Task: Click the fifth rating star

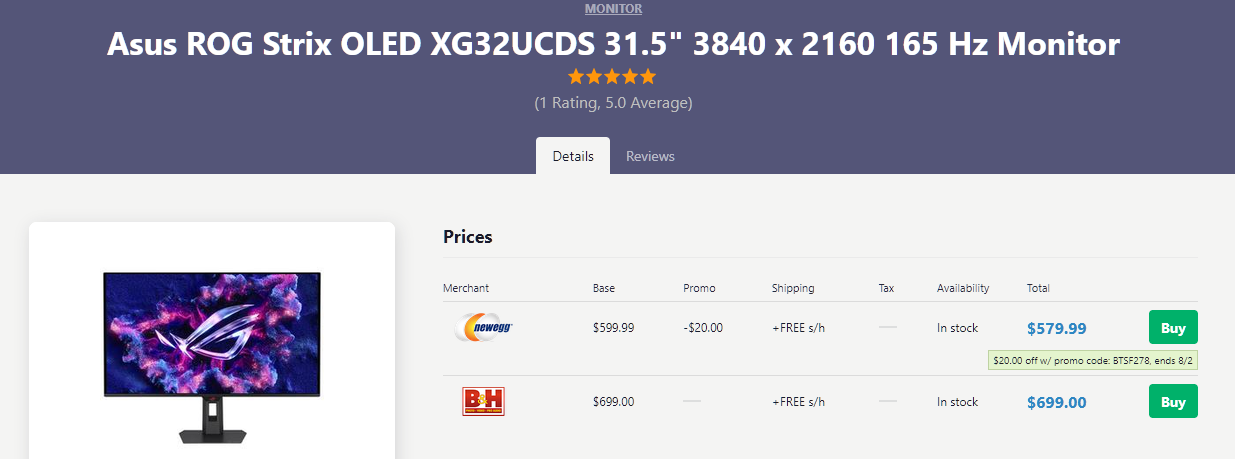Action: [x=648, y=76]
